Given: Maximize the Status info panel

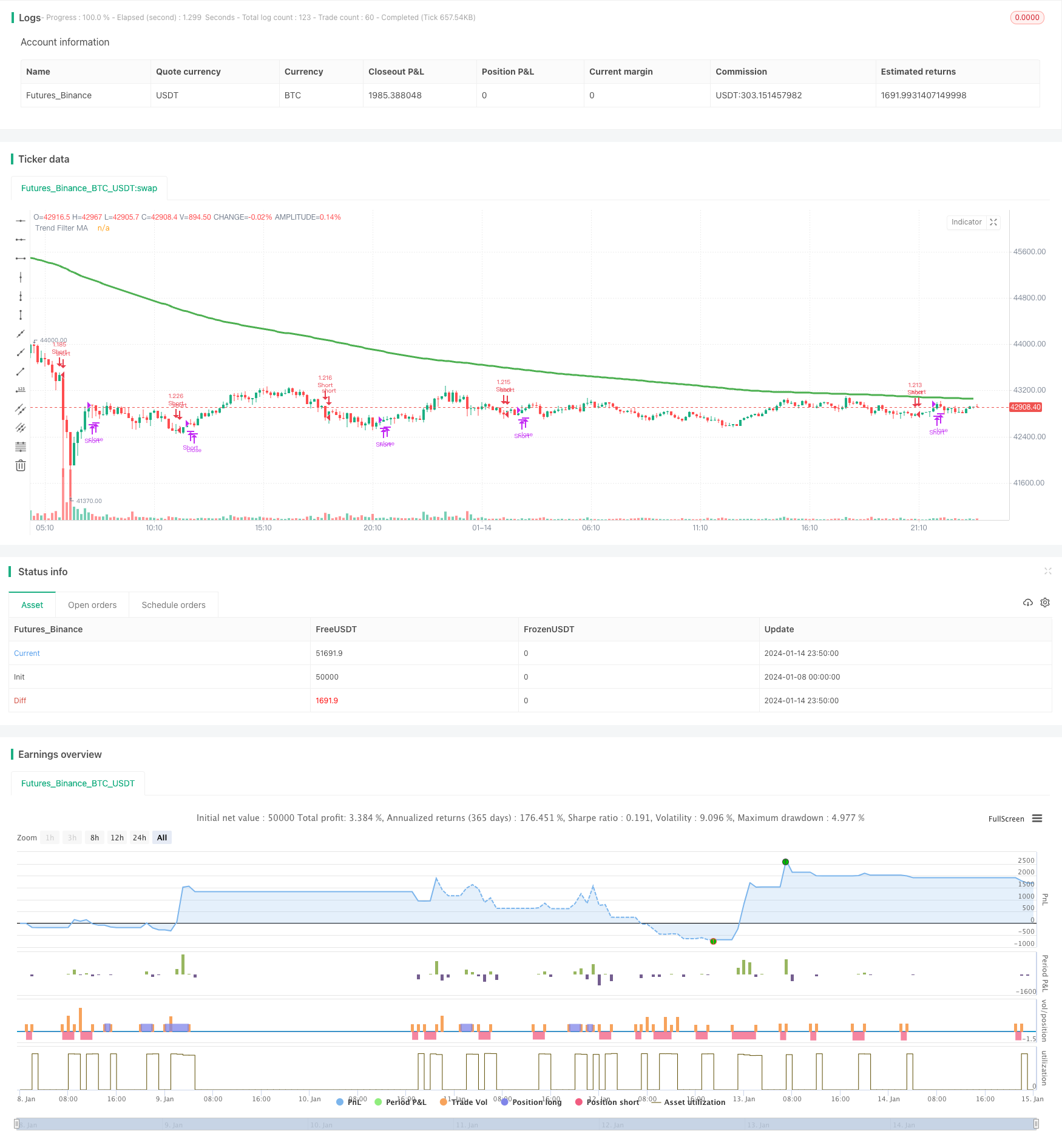Looking at the screenshot, I should pyautogui.click(x=1047, y=571).
